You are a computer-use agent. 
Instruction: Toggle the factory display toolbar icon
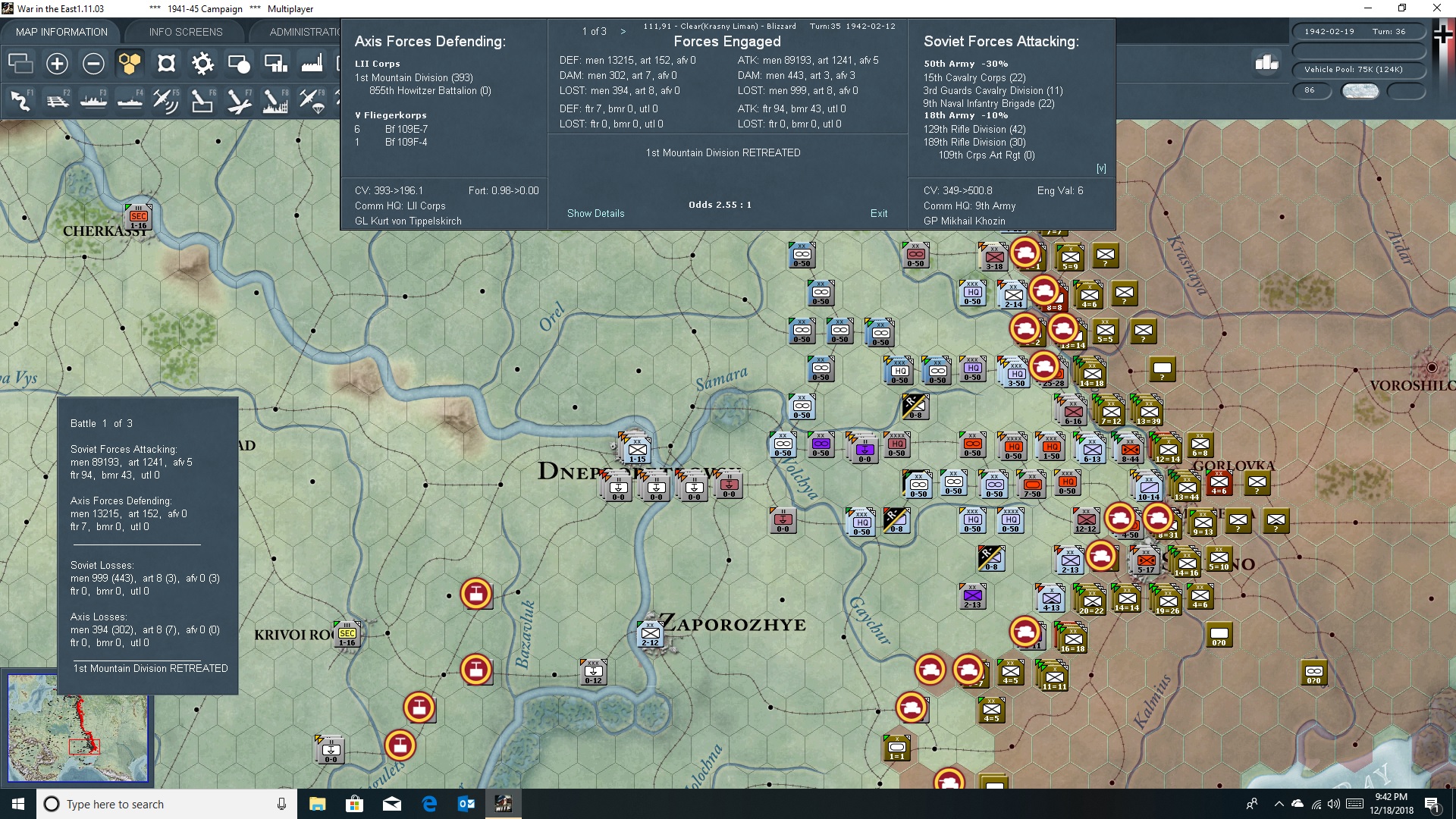pyautogui.click(x=312, y=64)
